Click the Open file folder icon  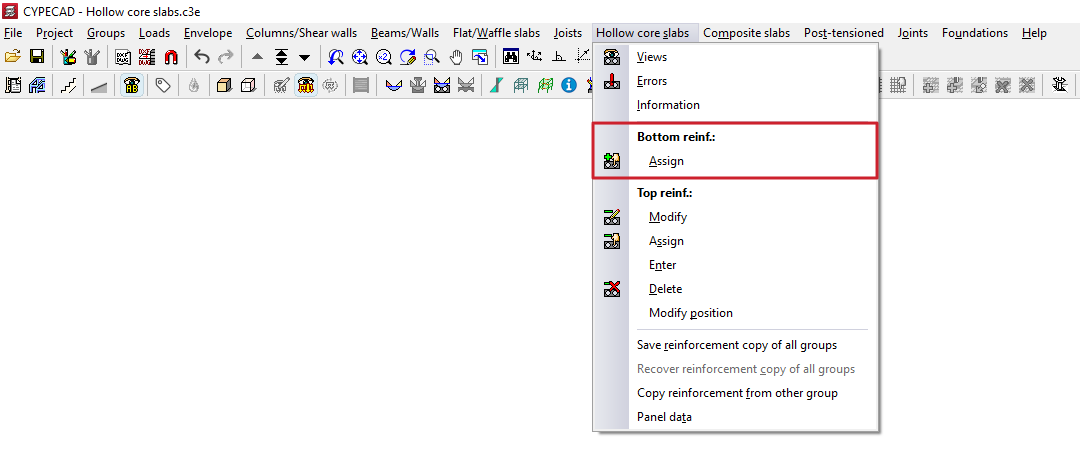tap(12, 57)
